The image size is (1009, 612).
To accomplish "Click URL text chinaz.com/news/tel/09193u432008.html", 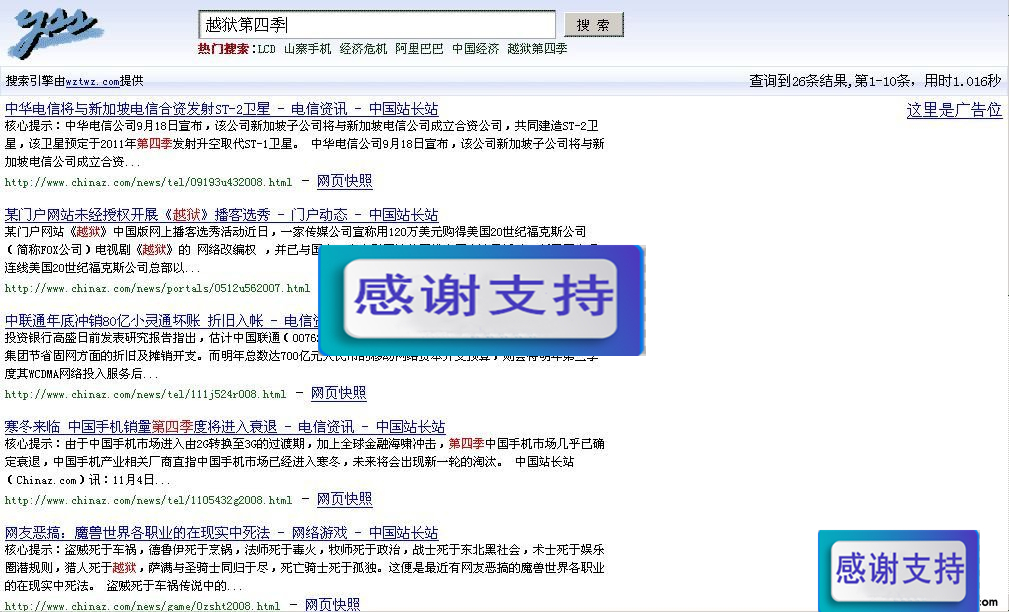I will pos(148,183).
